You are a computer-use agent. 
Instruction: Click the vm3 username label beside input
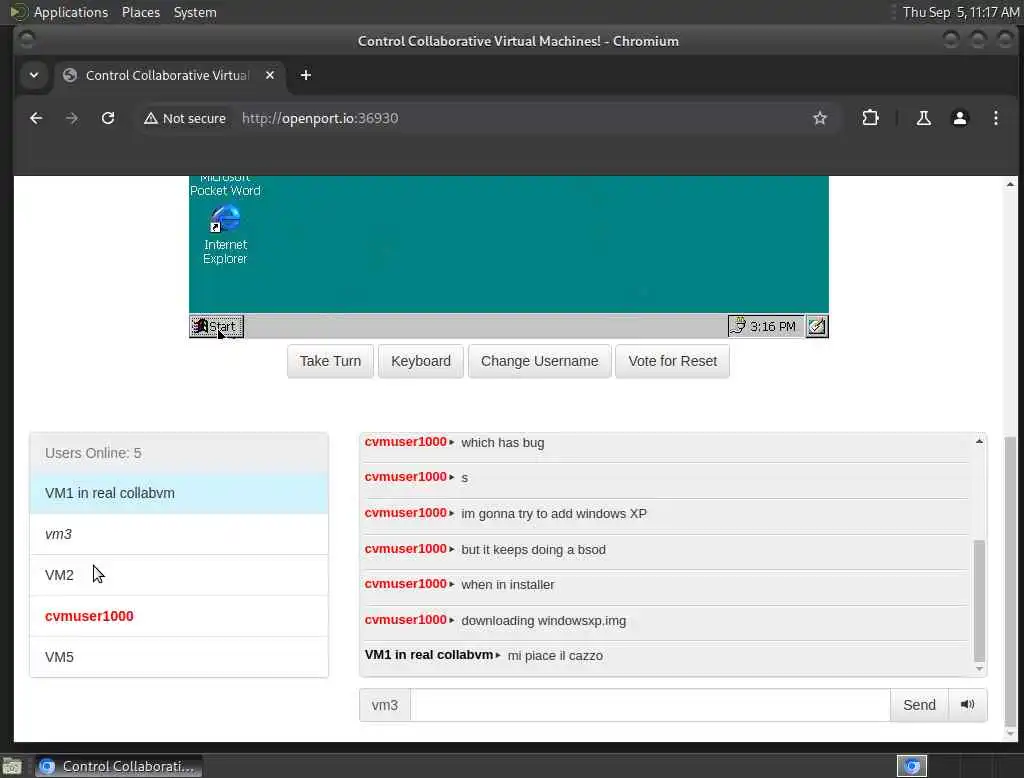385,705
